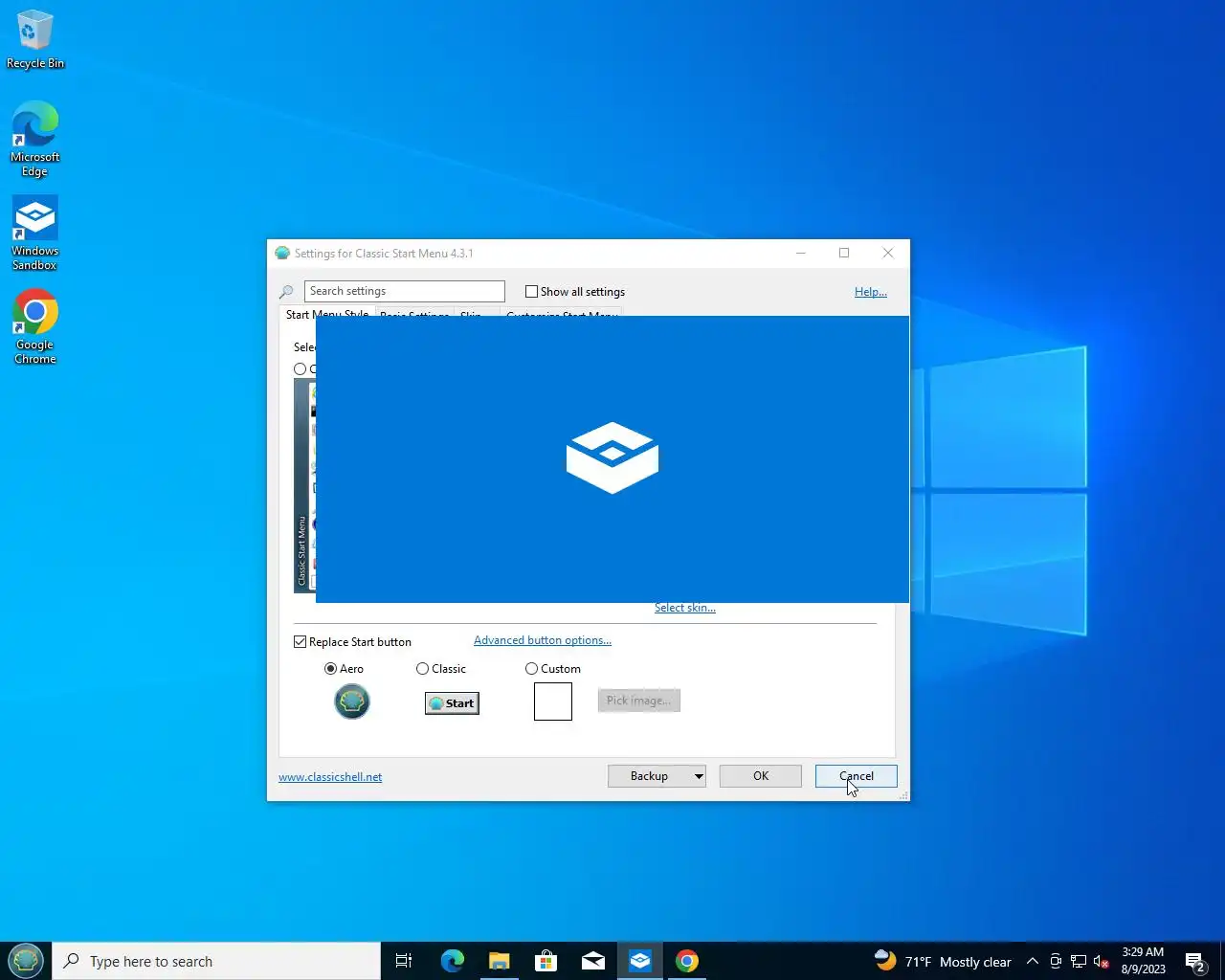
Task: Click the magnifier icon beside Search settings
Action: (286, 292)
